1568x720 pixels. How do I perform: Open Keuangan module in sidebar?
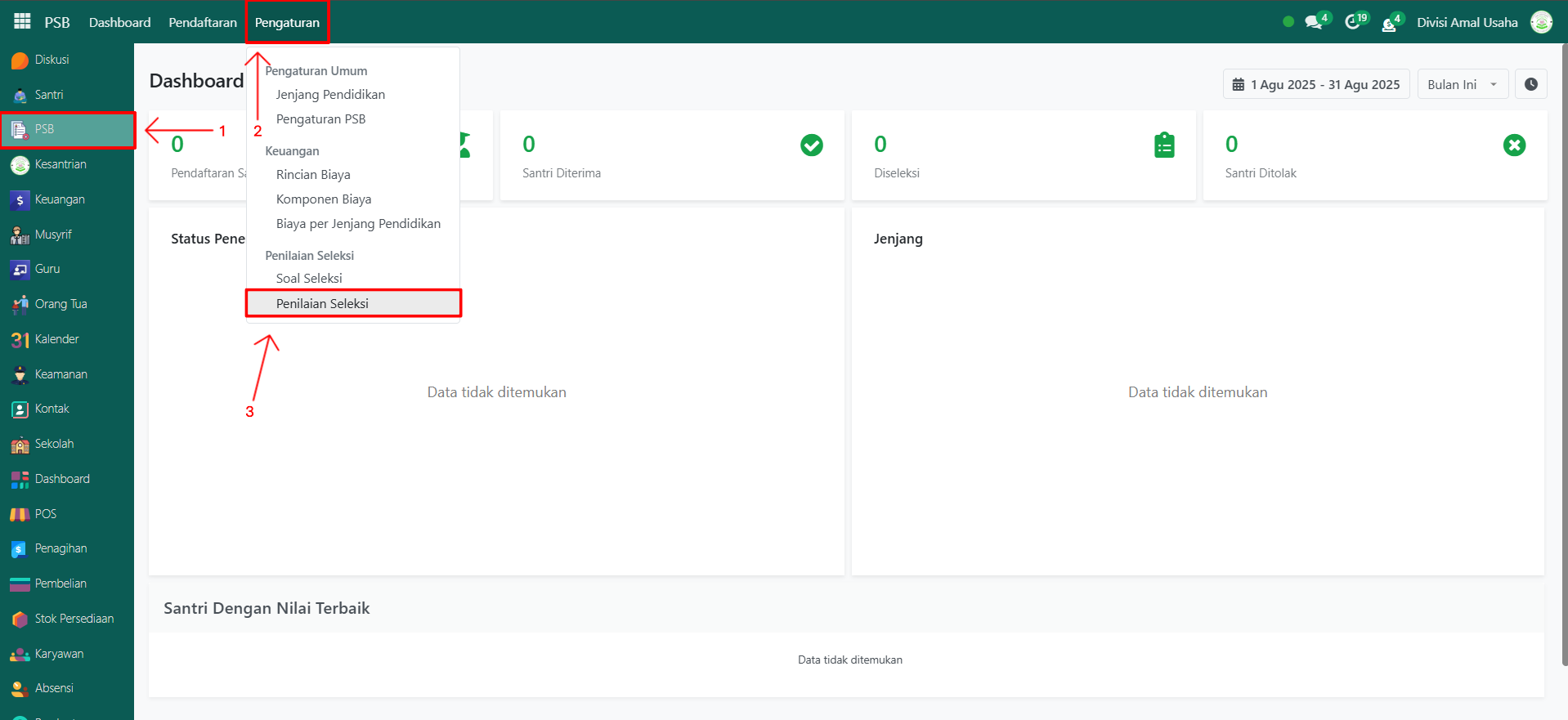pyautogui.click(x=60, y=199)
